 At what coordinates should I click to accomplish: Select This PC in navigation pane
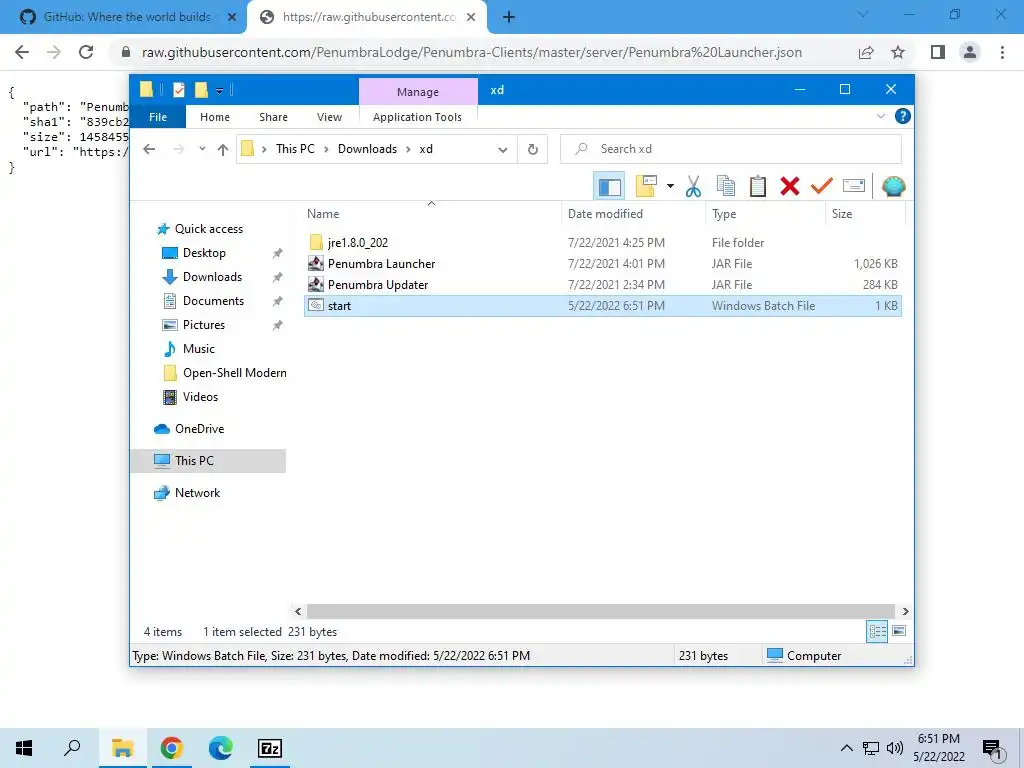(208, 461)
